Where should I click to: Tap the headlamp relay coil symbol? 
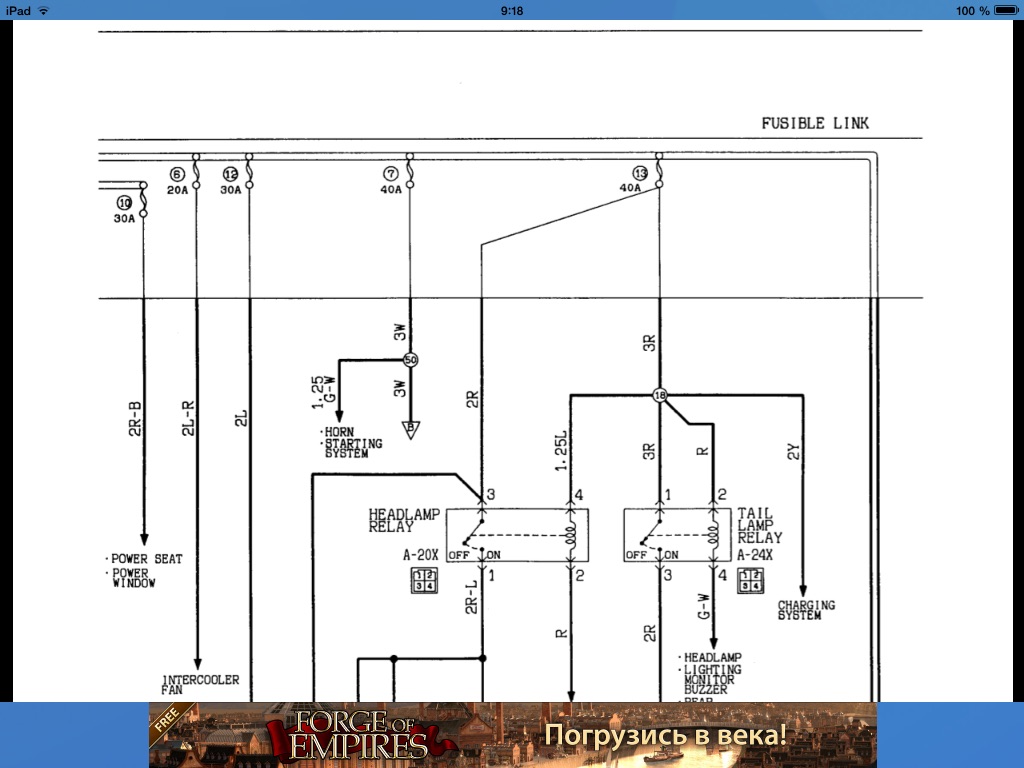tap(571, 536)
